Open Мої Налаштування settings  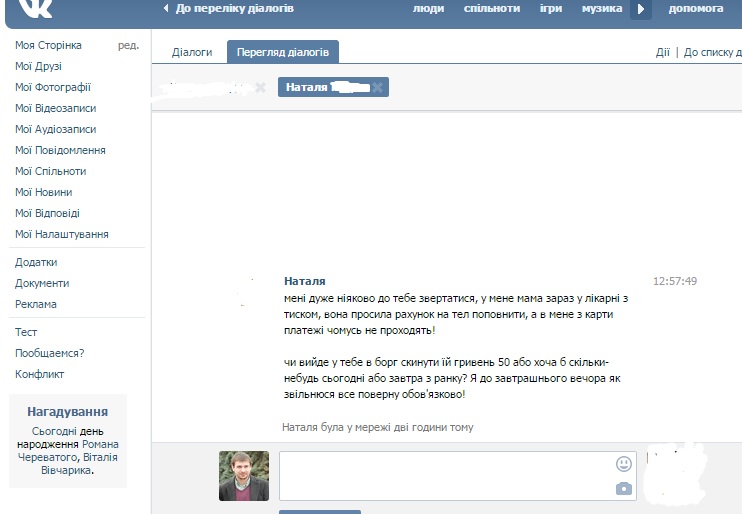click(x=62, y=234)
